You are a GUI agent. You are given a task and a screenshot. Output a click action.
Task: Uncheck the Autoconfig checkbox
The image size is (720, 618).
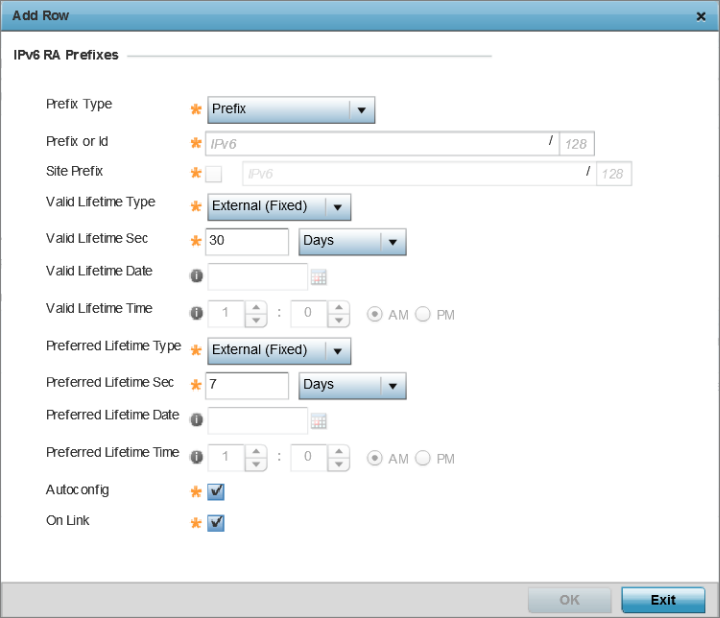tap(215, 492)
